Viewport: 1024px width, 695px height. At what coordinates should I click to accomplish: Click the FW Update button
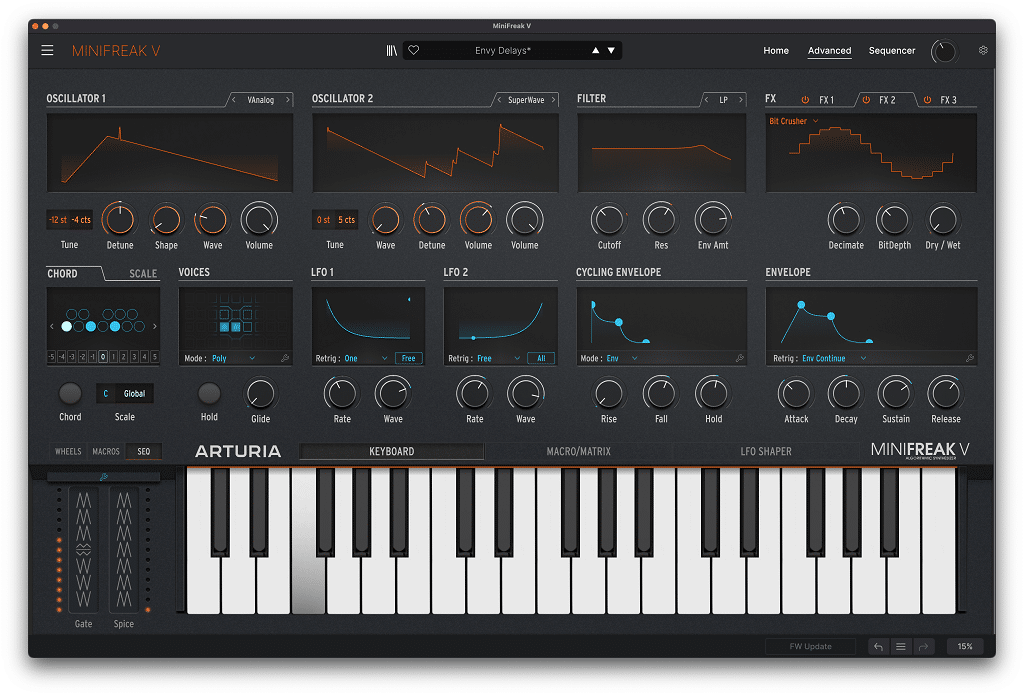[810, 647]
